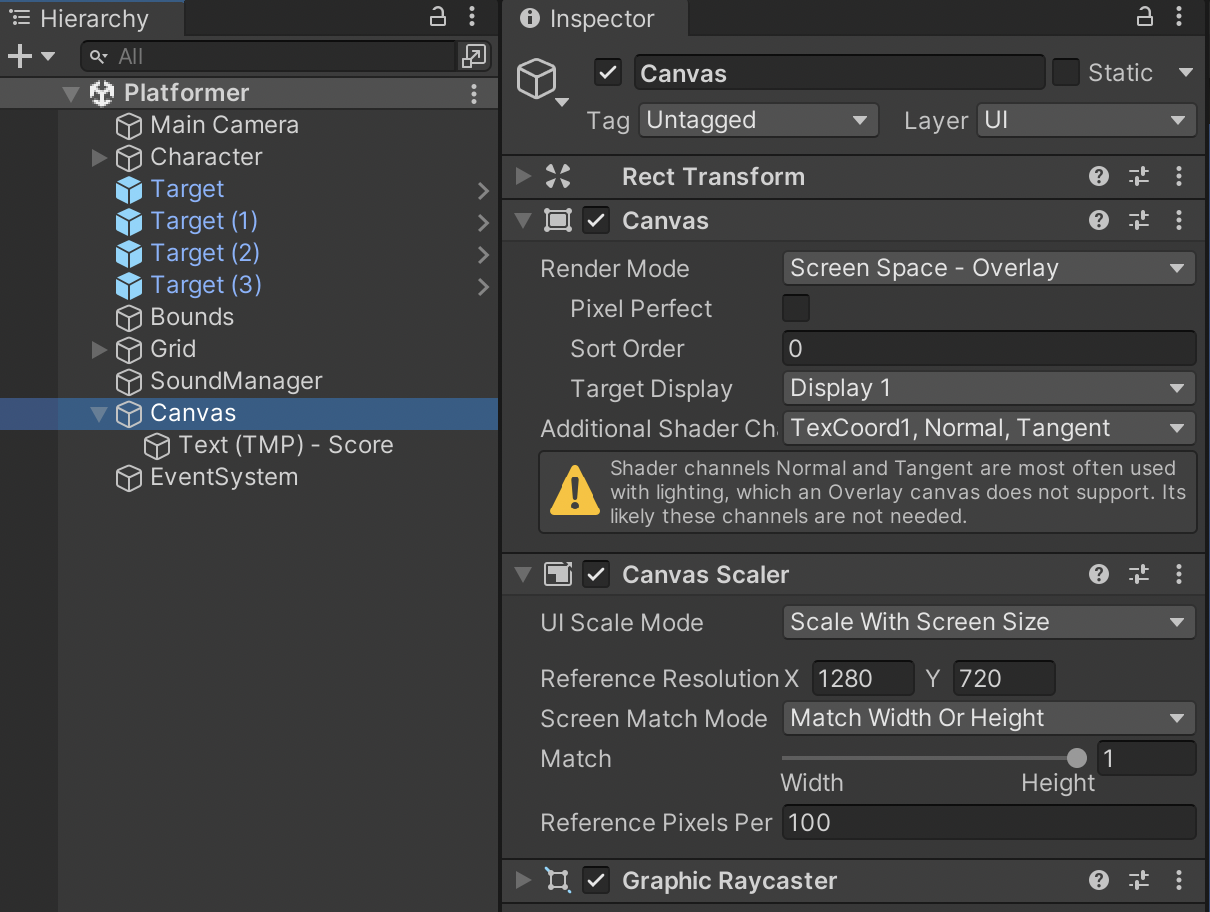Click the plus icon to create object

19,57
